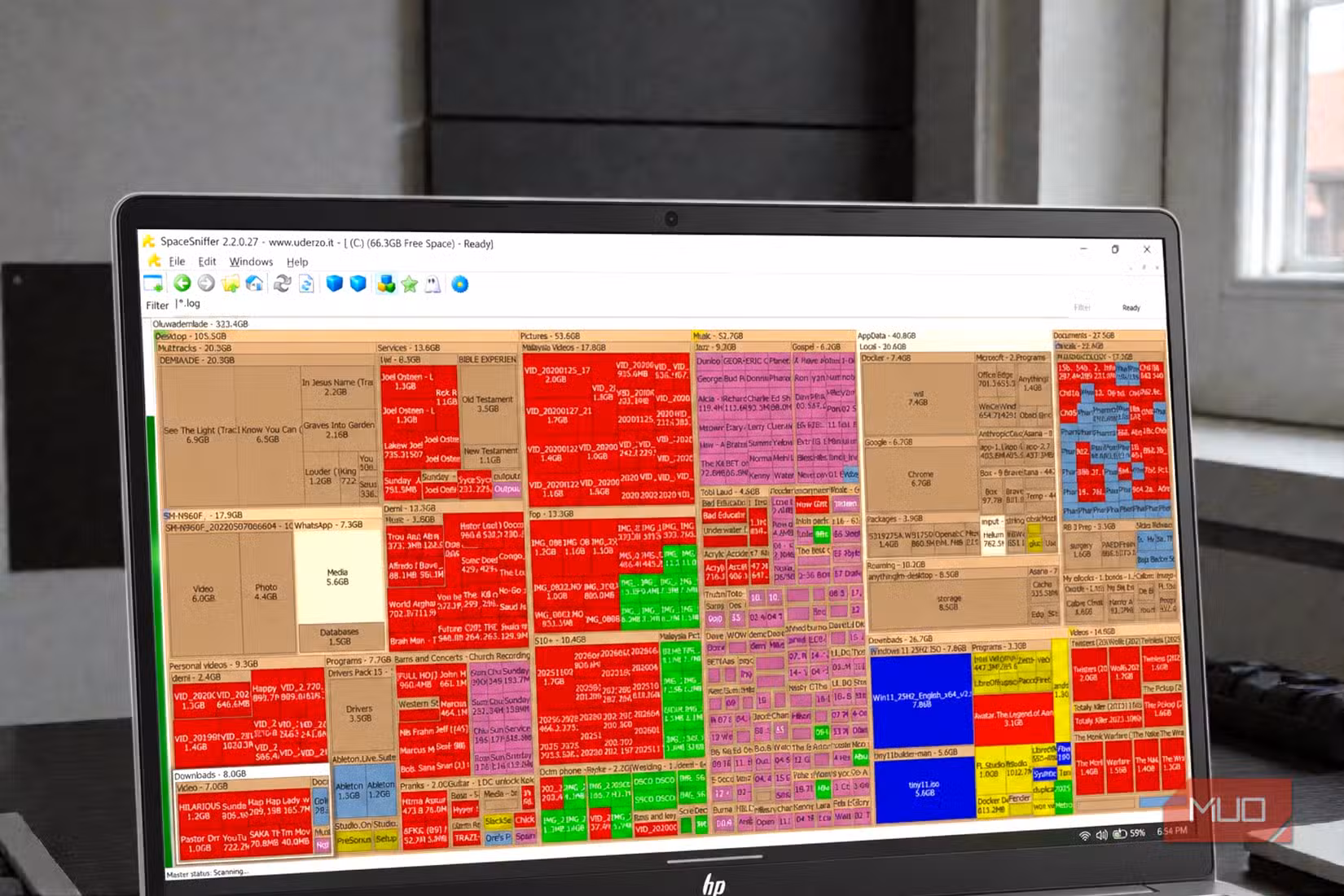
Task: Click the Home house icon
Action: pyautogui.click(x=255, y=283)
